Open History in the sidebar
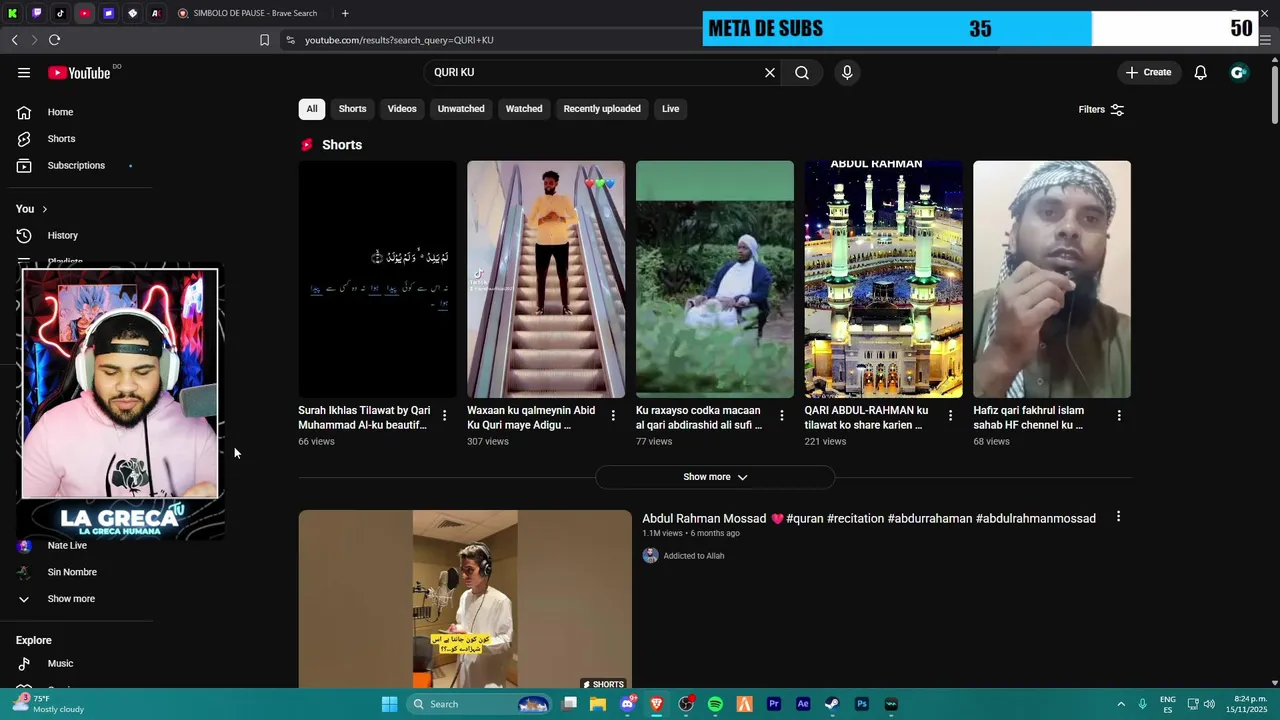The width and height of the screenshot is (1280, 720). (62, 236)
